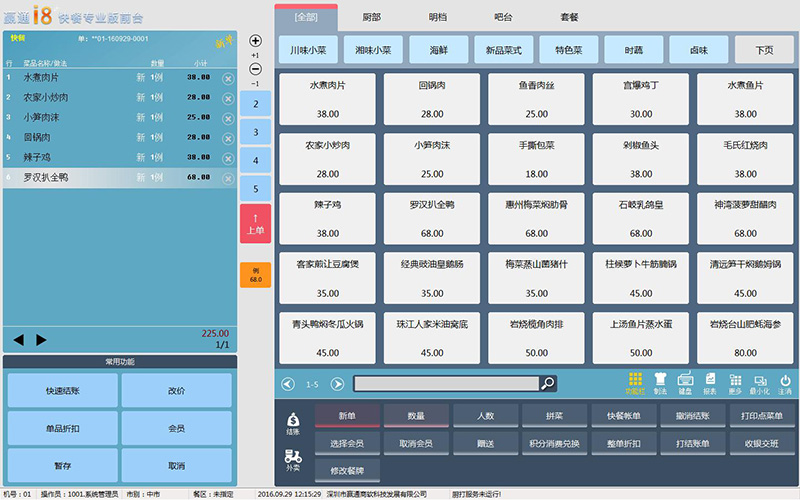Viewport: 800px width, 500px height.
Task: Expand the 更多 more options icon
Action: (735, 381)
